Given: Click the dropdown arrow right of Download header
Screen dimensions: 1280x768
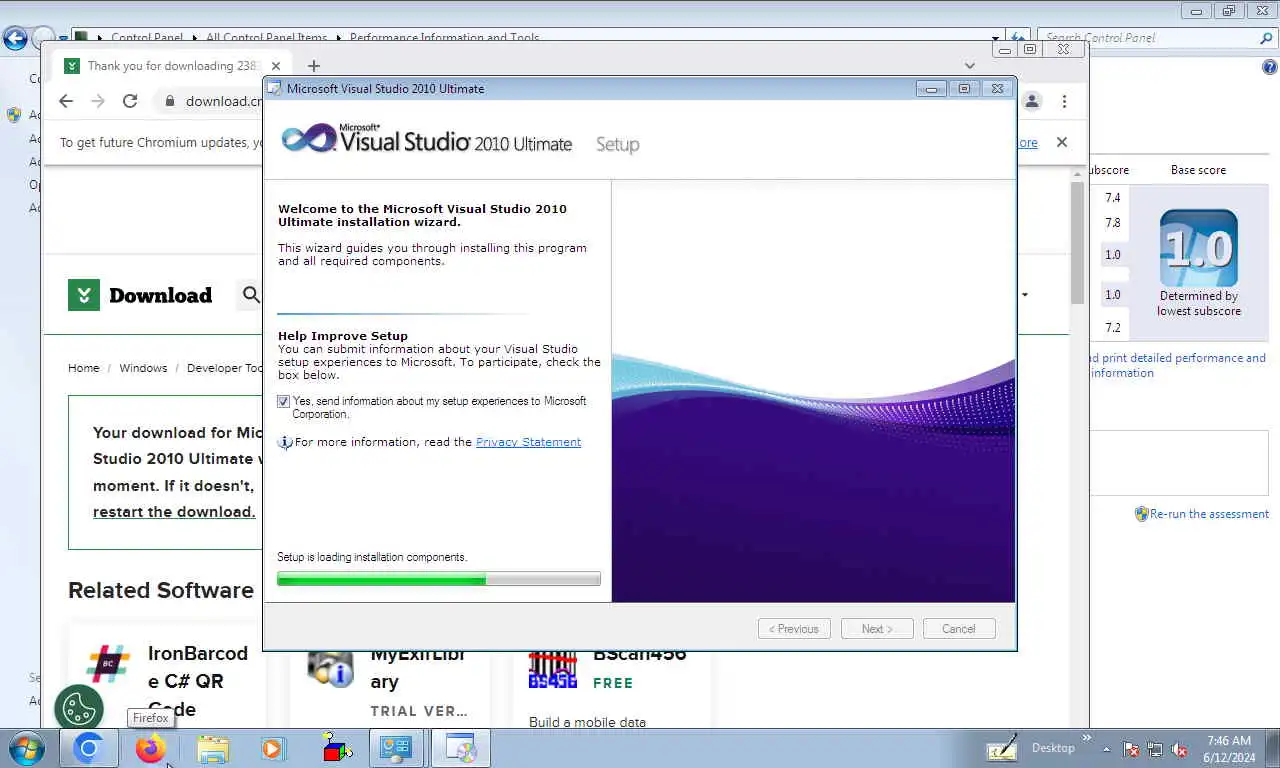Looking at the screenshot, I should click(1025, 295).
